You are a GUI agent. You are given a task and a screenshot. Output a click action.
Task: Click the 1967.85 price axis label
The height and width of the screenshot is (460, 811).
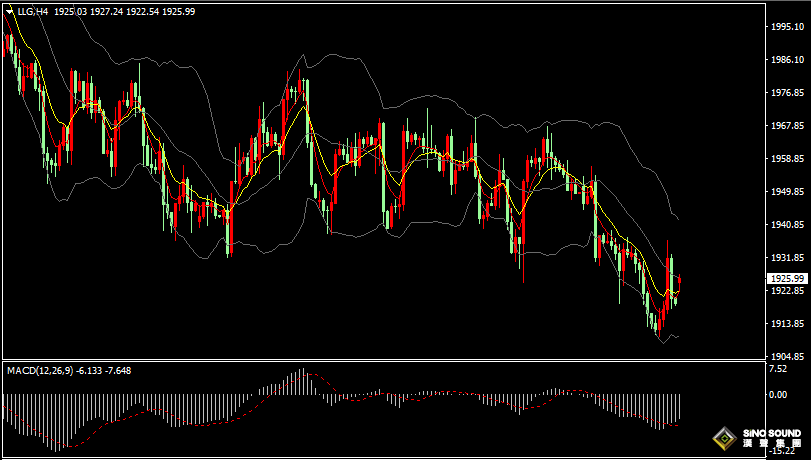point(786,126)
